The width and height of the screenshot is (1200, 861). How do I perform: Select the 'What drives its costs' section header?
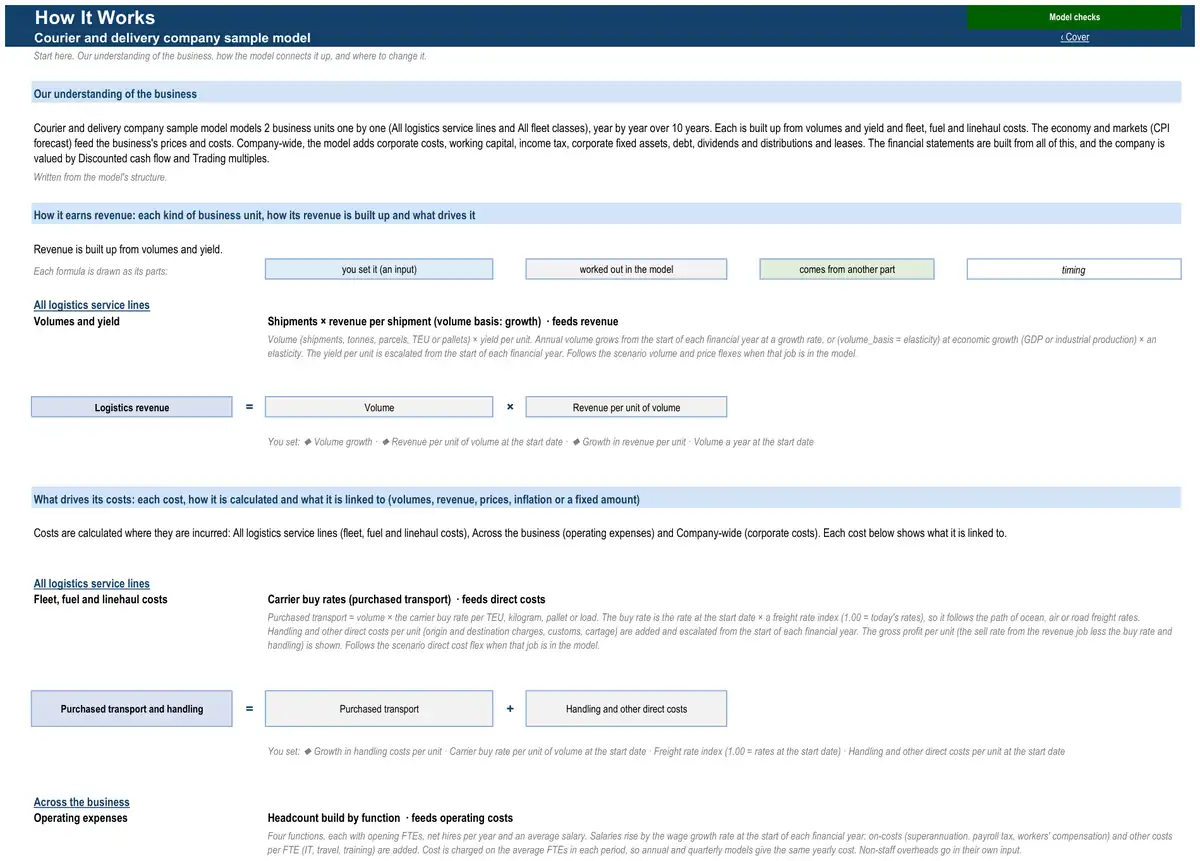coord(607,499)
